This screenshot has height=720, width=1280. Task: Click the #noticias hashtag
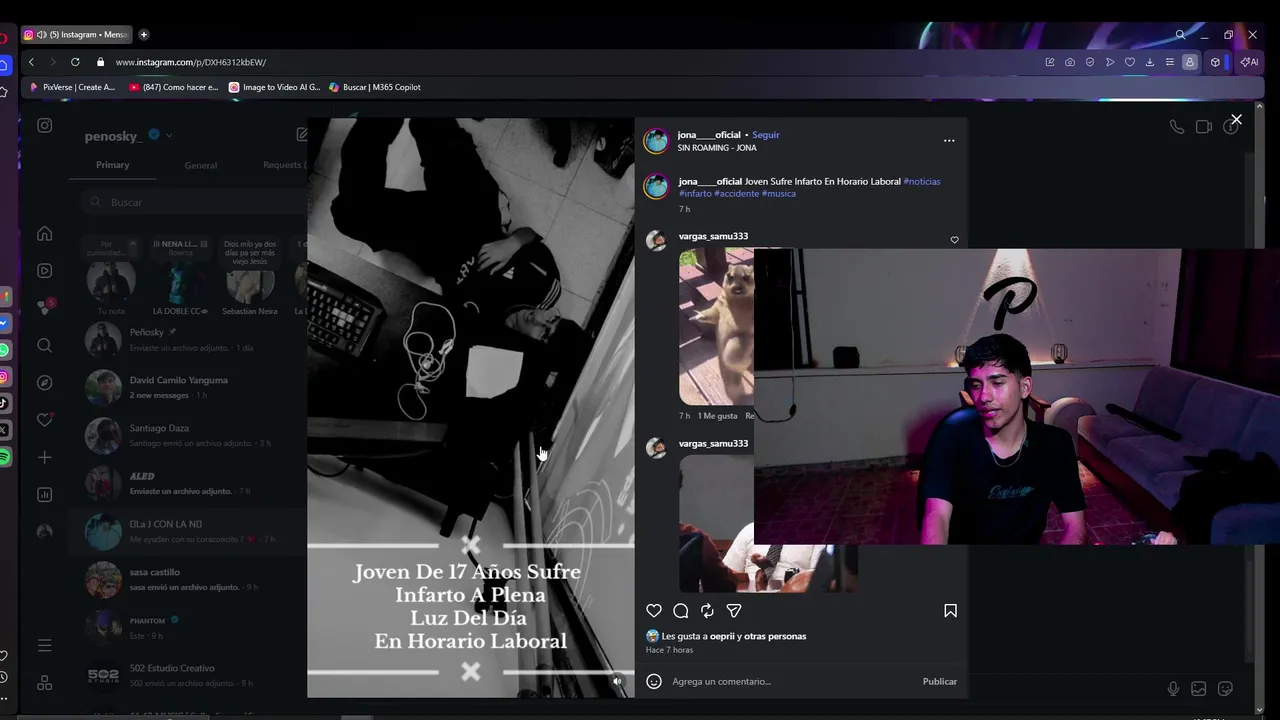[922, 181]
